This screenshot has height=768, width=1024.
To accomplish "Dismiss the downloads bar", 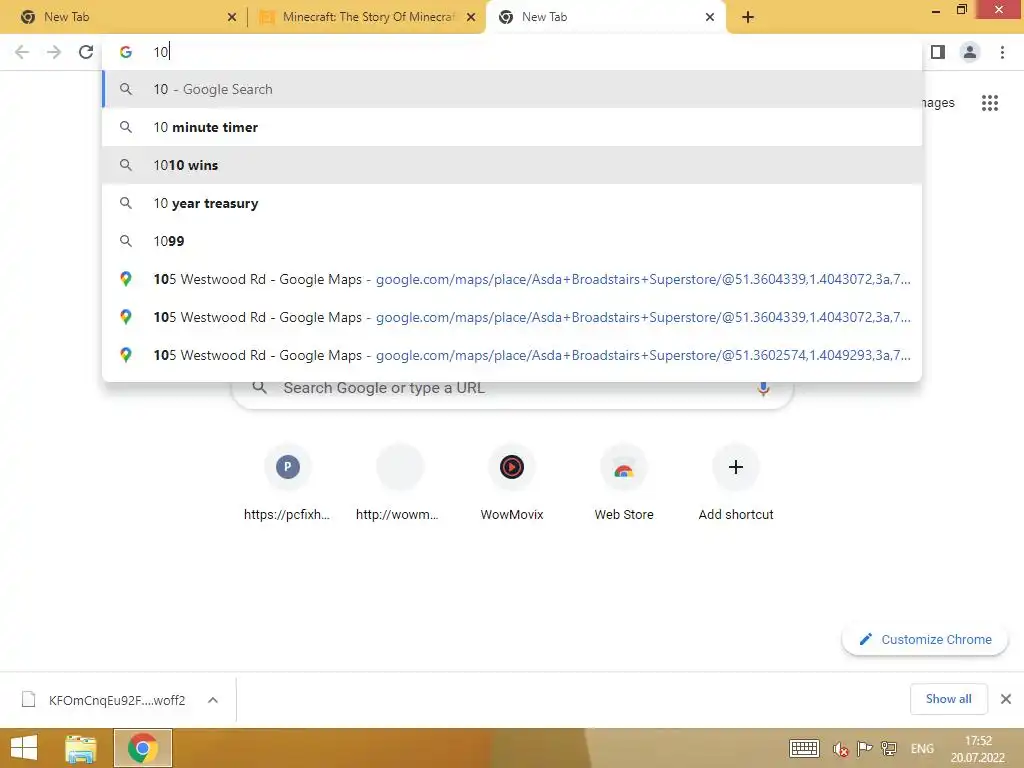I will pyautogui.click(x=1006, y=699).
